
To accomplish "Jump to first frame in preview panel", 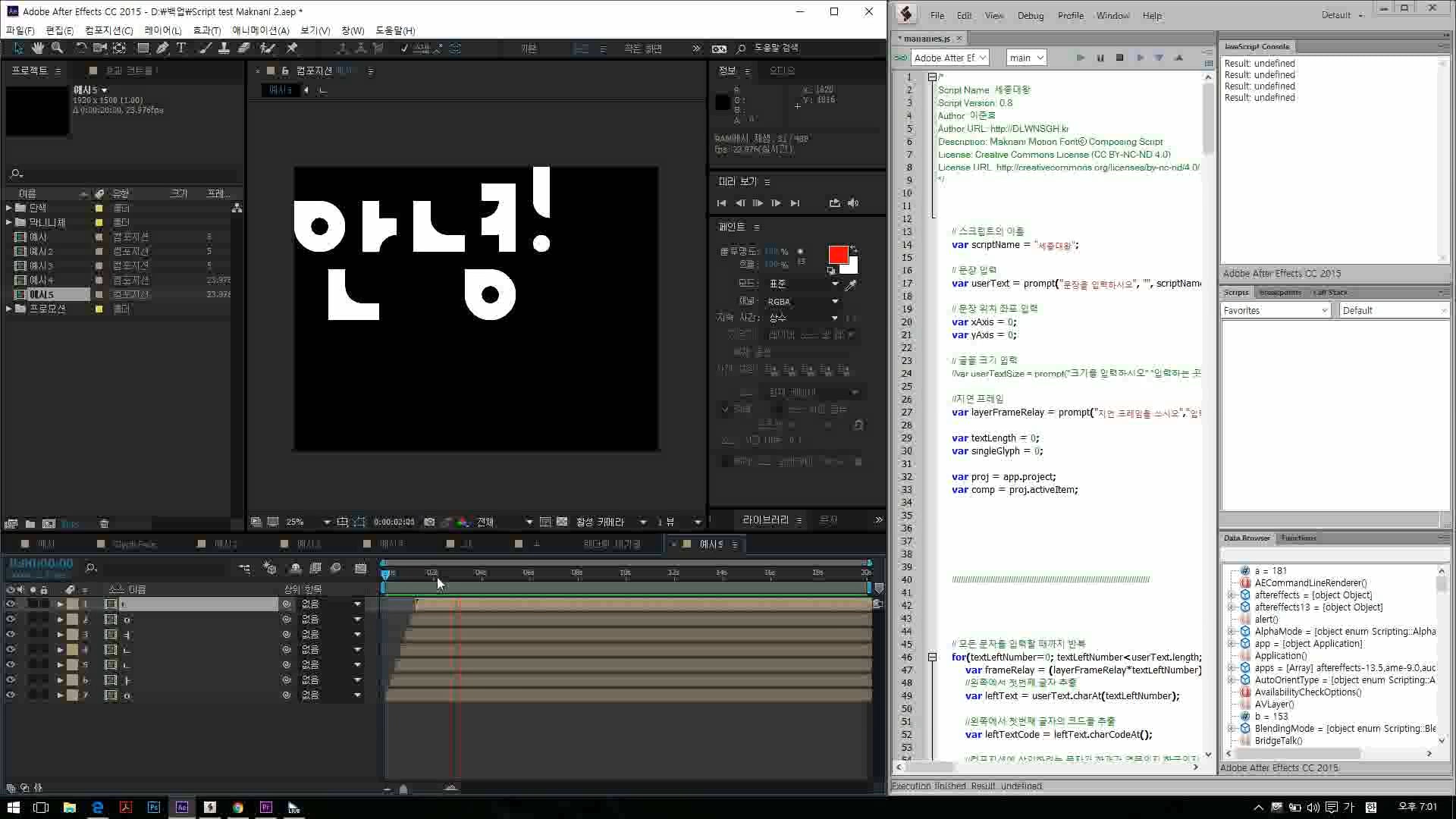I will coord(721,203).
